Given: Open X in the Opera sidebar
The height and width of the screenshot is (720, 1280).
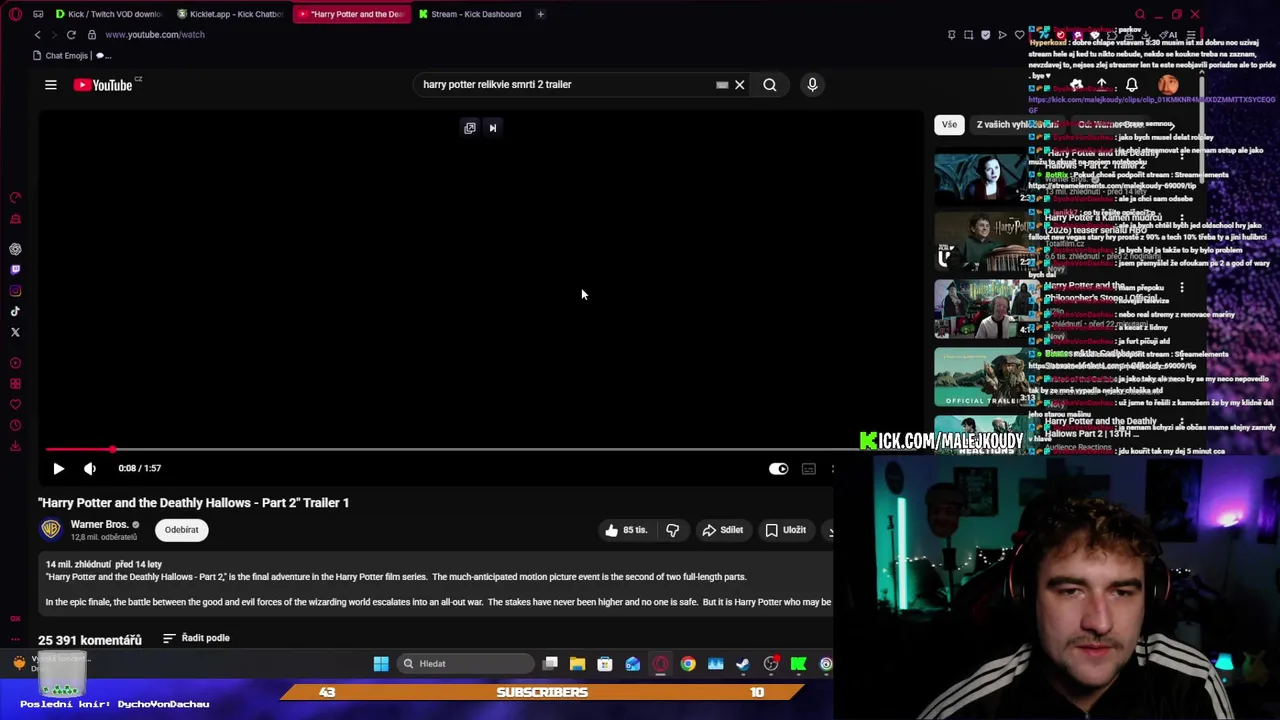Looking at the screenshot, I should [x=15, y=332].
